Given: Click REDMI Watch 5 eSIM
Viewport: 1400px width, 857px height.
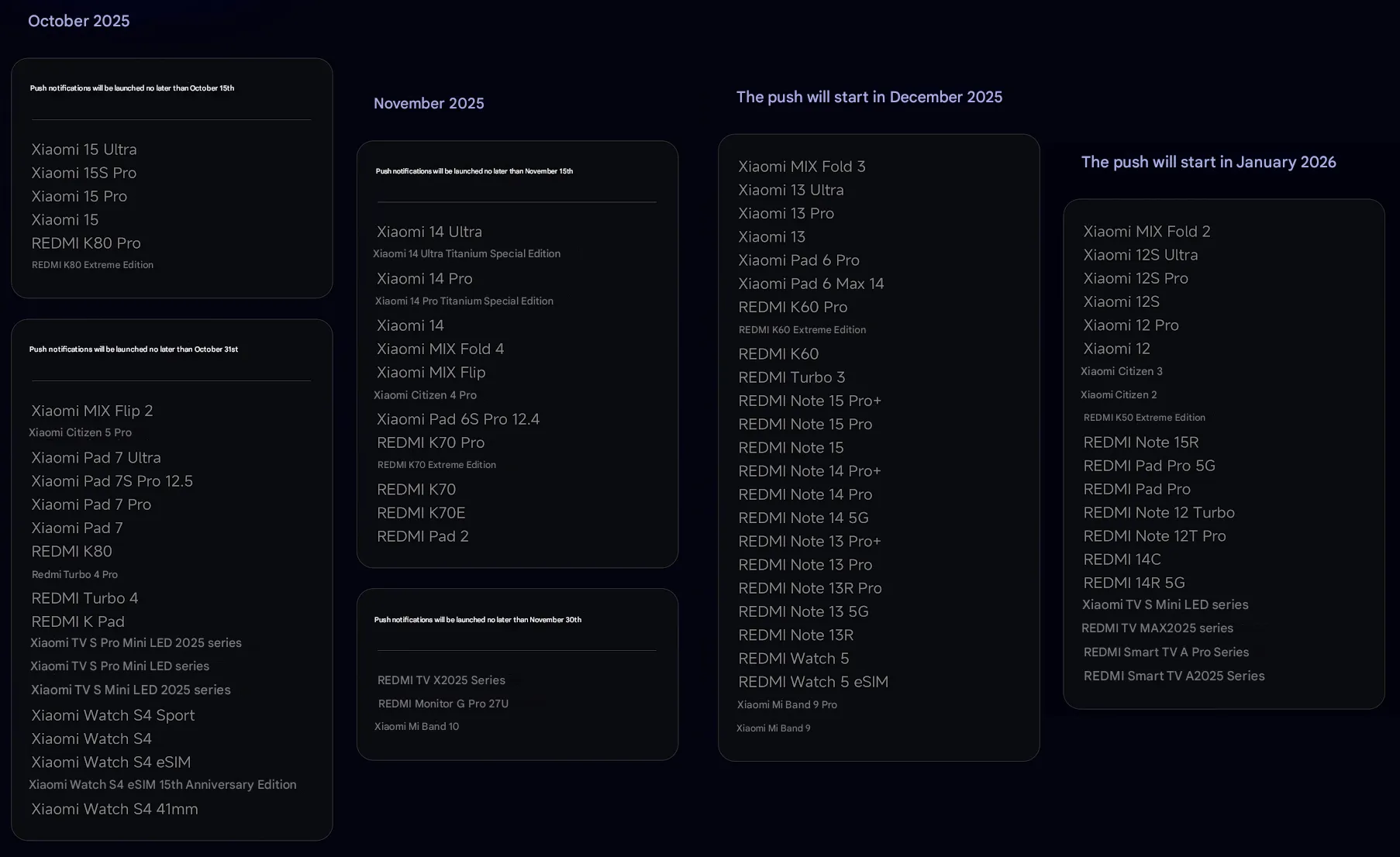Looking at the screenshot, I should click(813, 682).
